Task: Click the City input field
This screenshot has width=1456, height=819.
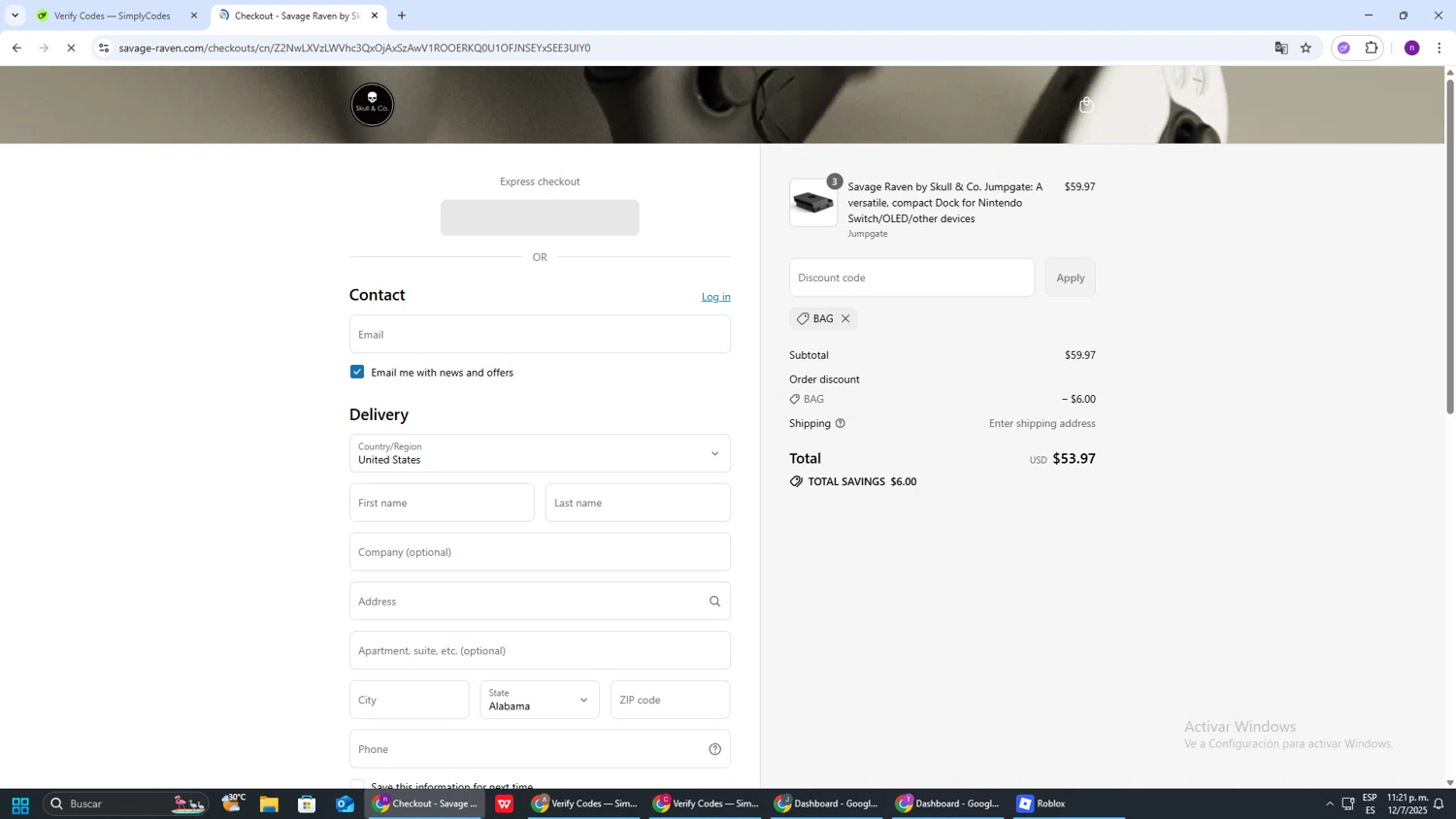Action: click(409, 700)
